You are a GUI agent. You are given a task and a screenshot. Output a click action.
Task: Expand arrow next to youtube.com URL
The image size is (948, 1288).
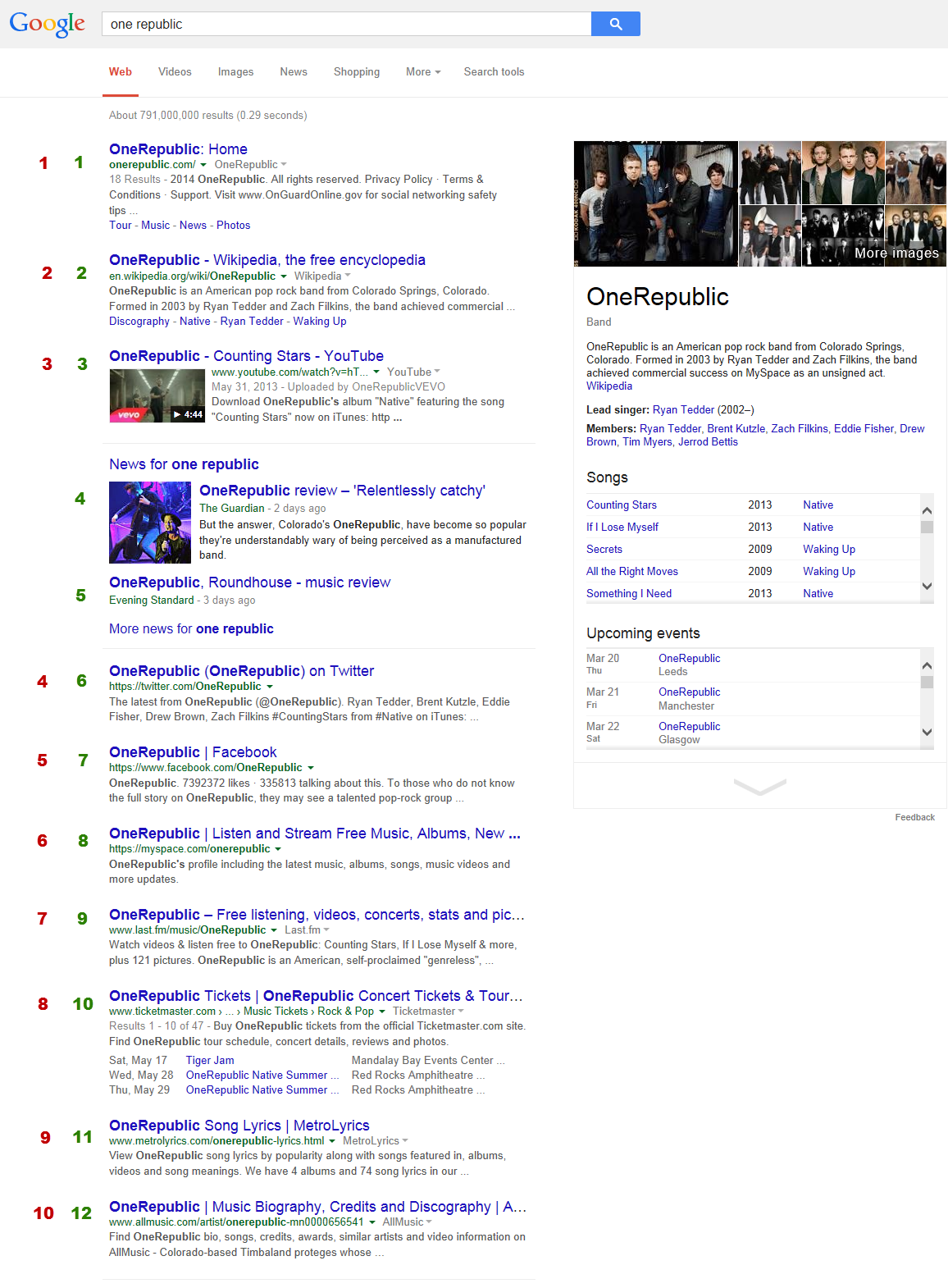click(376, 372)
